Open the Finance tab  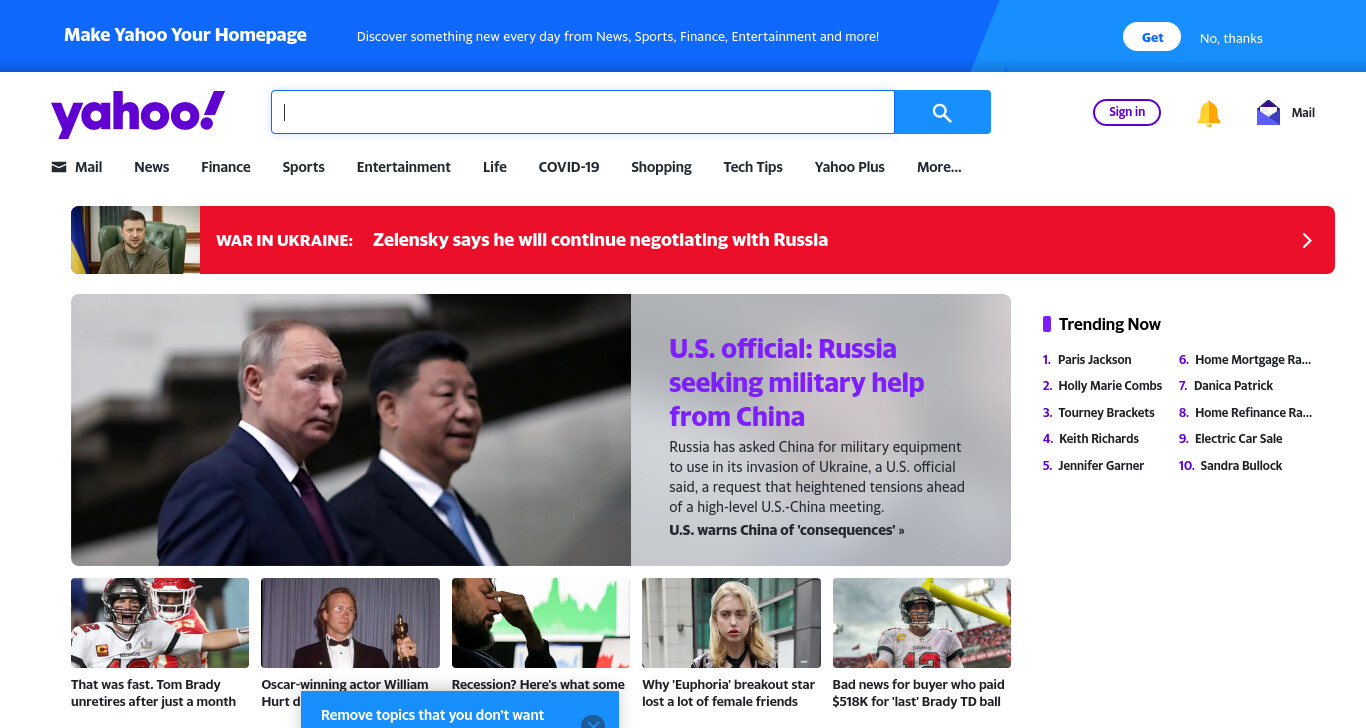pyautogui.click(x=226, y=167)
